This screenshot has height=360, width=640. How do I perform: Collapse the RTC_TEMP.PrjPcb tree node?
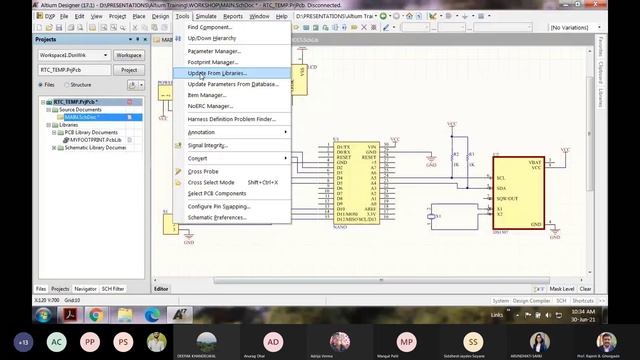tap(43, 102)
